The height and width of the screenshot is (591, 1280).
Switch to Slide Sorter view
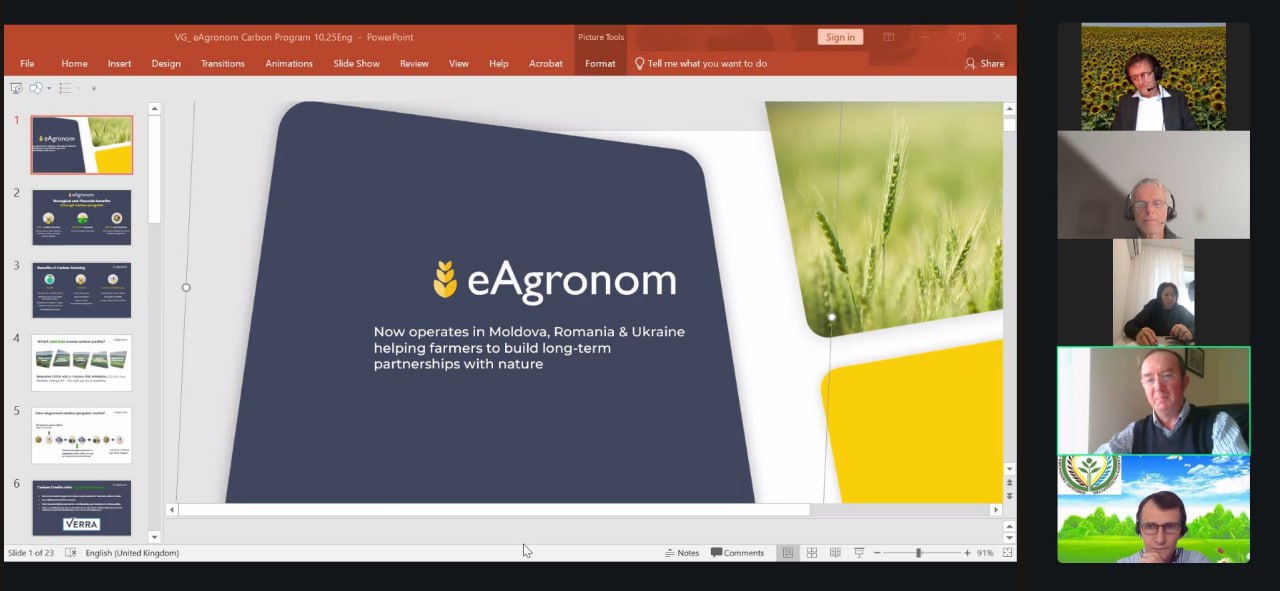tap(812, 553)
